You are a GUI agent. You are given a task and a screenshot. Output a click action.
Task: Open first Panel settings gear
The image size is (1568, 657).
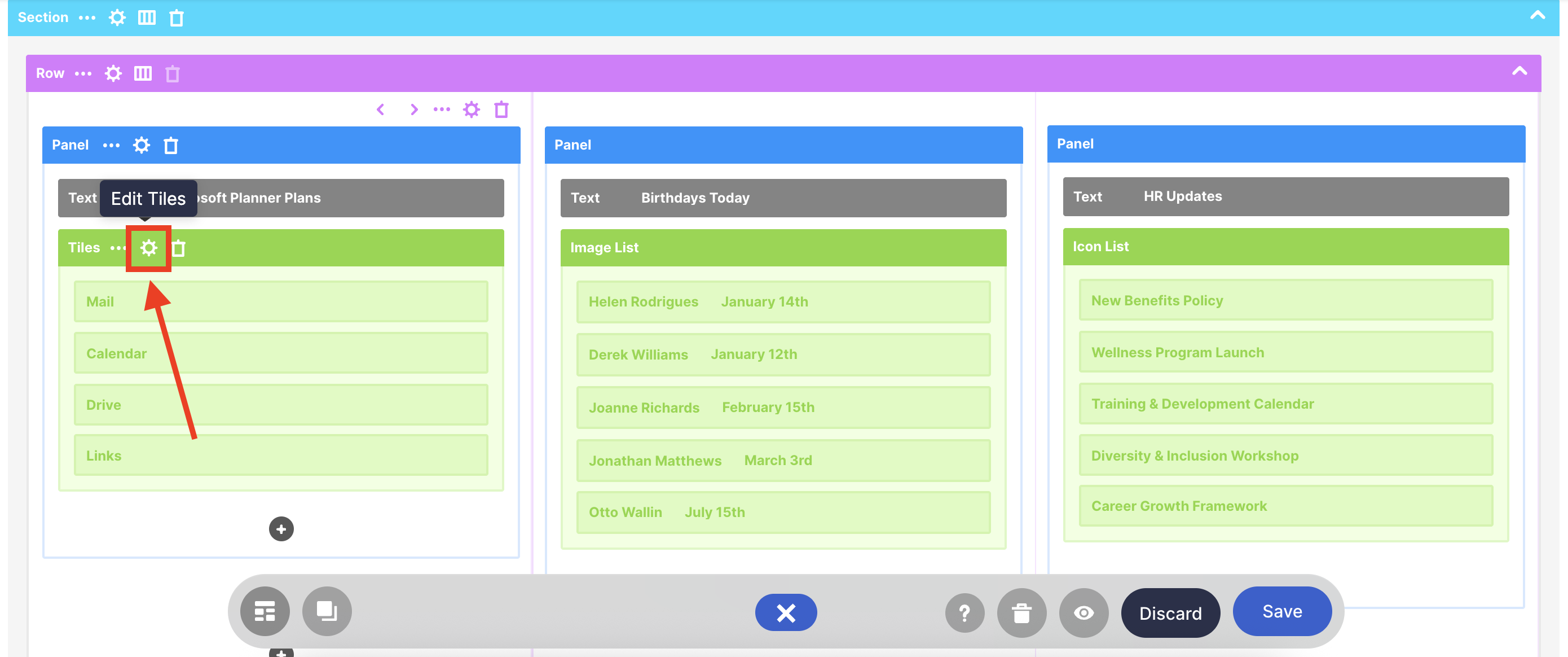pyautogui.click(x=141, y=146)
